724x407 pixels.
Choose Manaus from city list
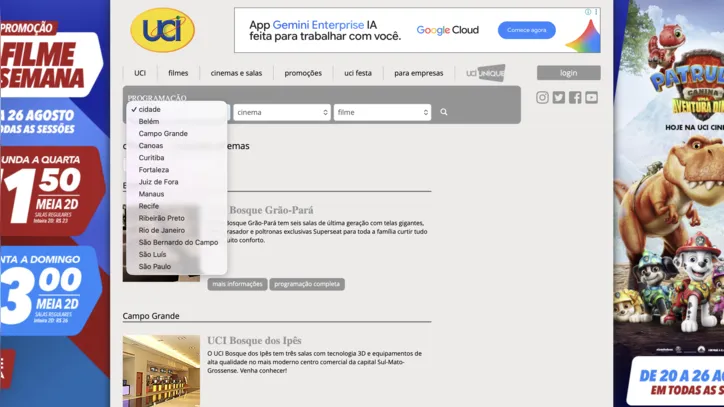click(177, 194)
